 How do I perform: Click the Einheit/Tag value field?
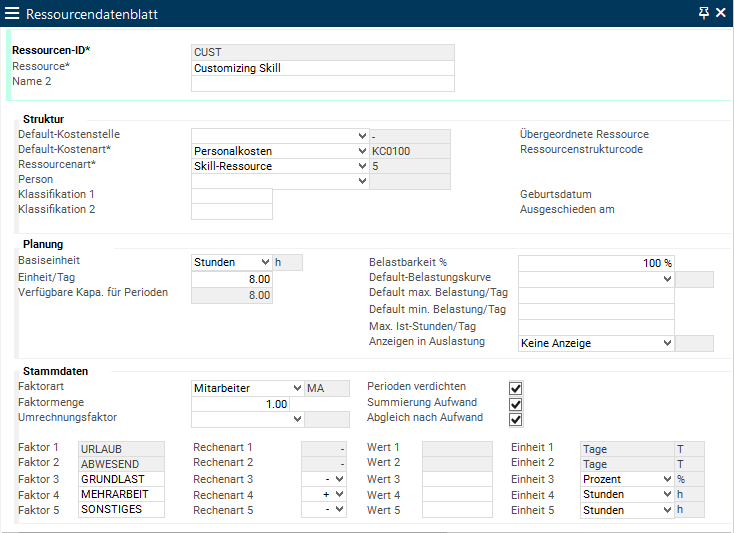(231, 279)
